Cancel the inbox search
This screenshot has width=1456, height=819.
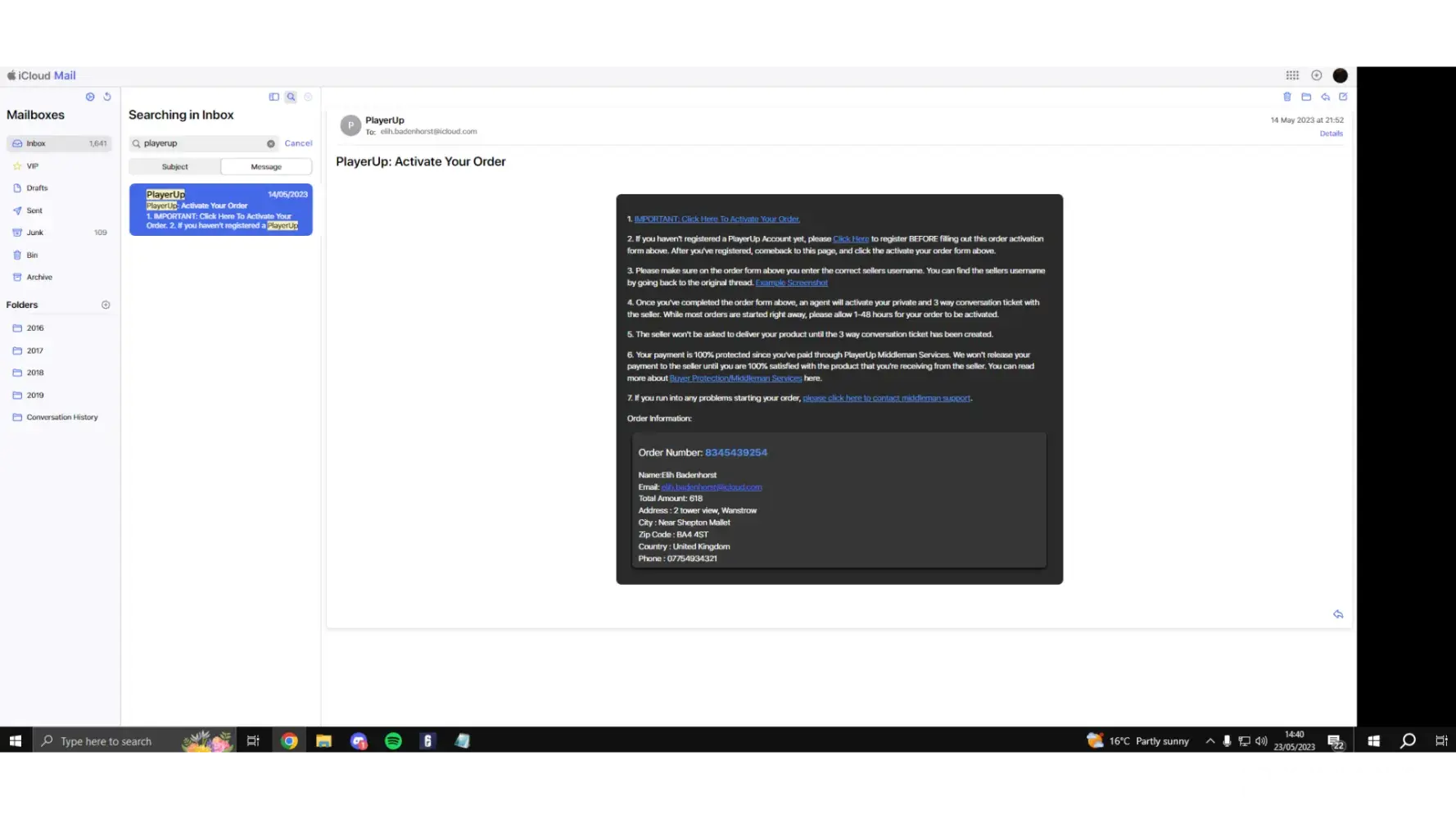click(298, 143)
